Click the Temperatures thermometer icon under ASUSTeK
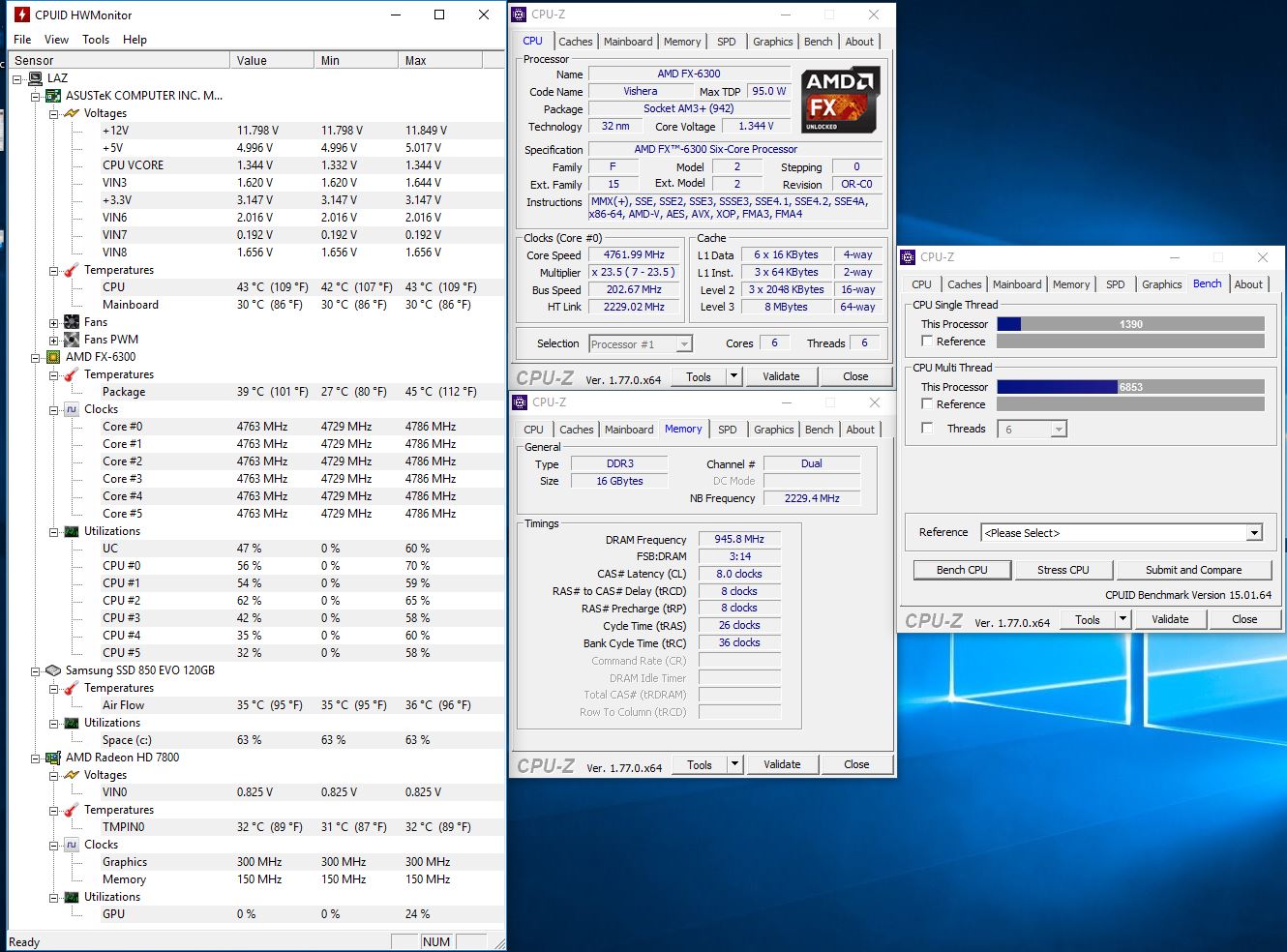Viewport: 1287px width, 952px height. (72, 270)
